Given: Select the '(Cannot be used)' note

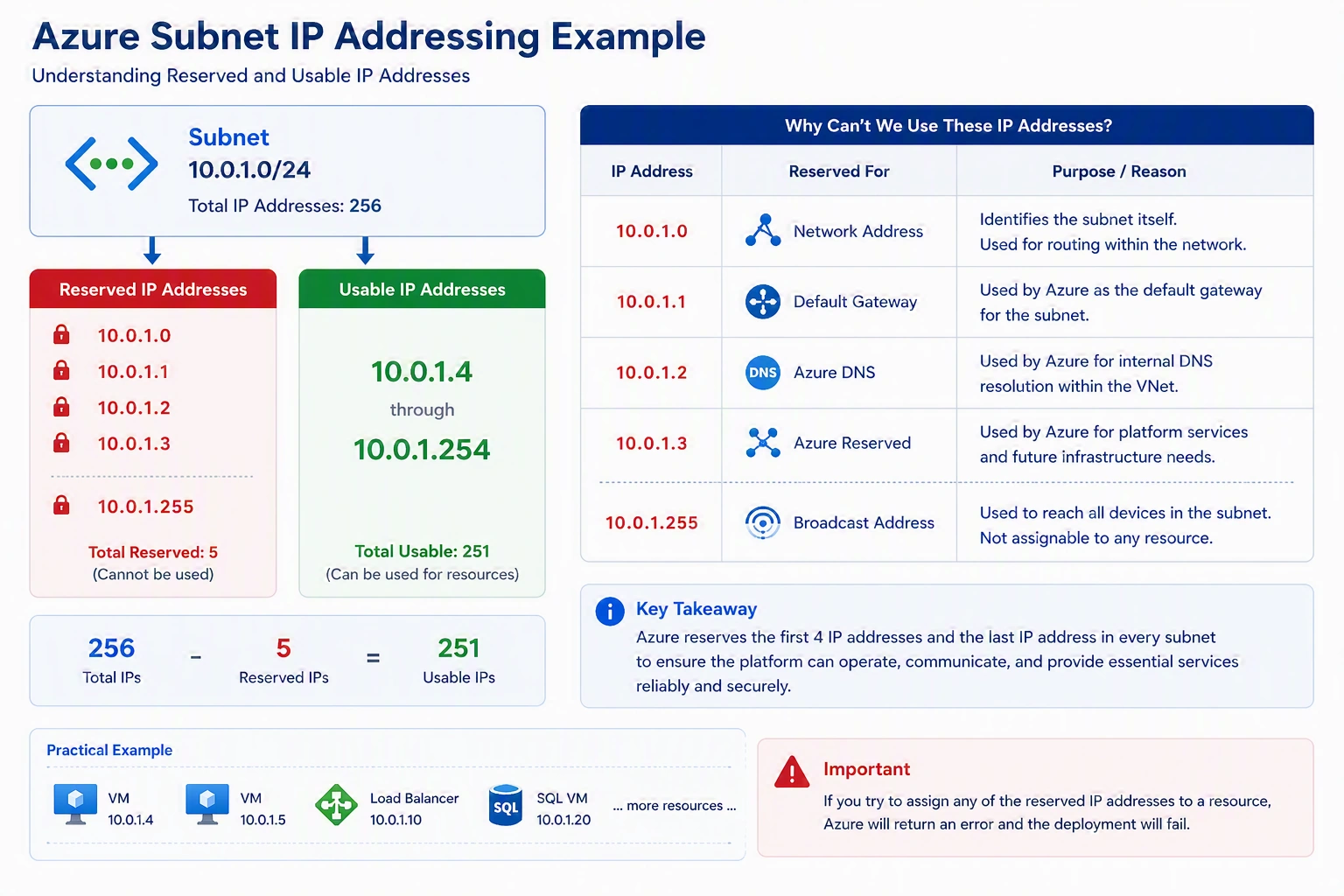Looking at the screenshot, I should [x=153, y=574].
